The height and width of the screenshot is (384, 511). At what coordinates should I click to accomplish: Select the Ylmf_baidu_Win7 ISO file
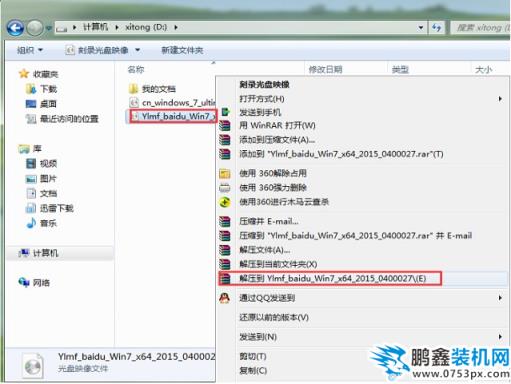coord(173,116)
